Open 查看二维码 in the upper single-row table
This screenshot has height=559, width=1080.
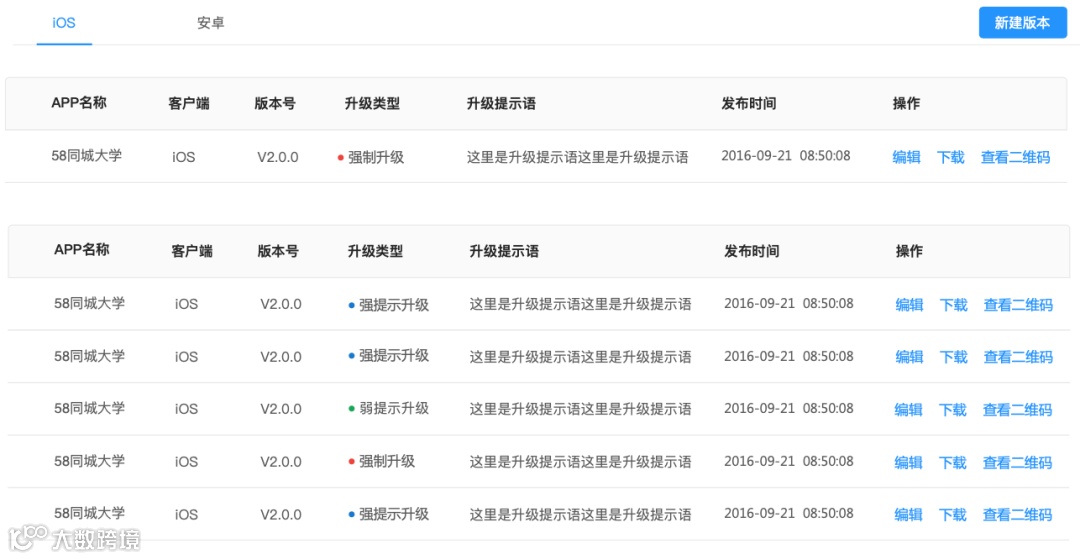[x=1015, y=157]
